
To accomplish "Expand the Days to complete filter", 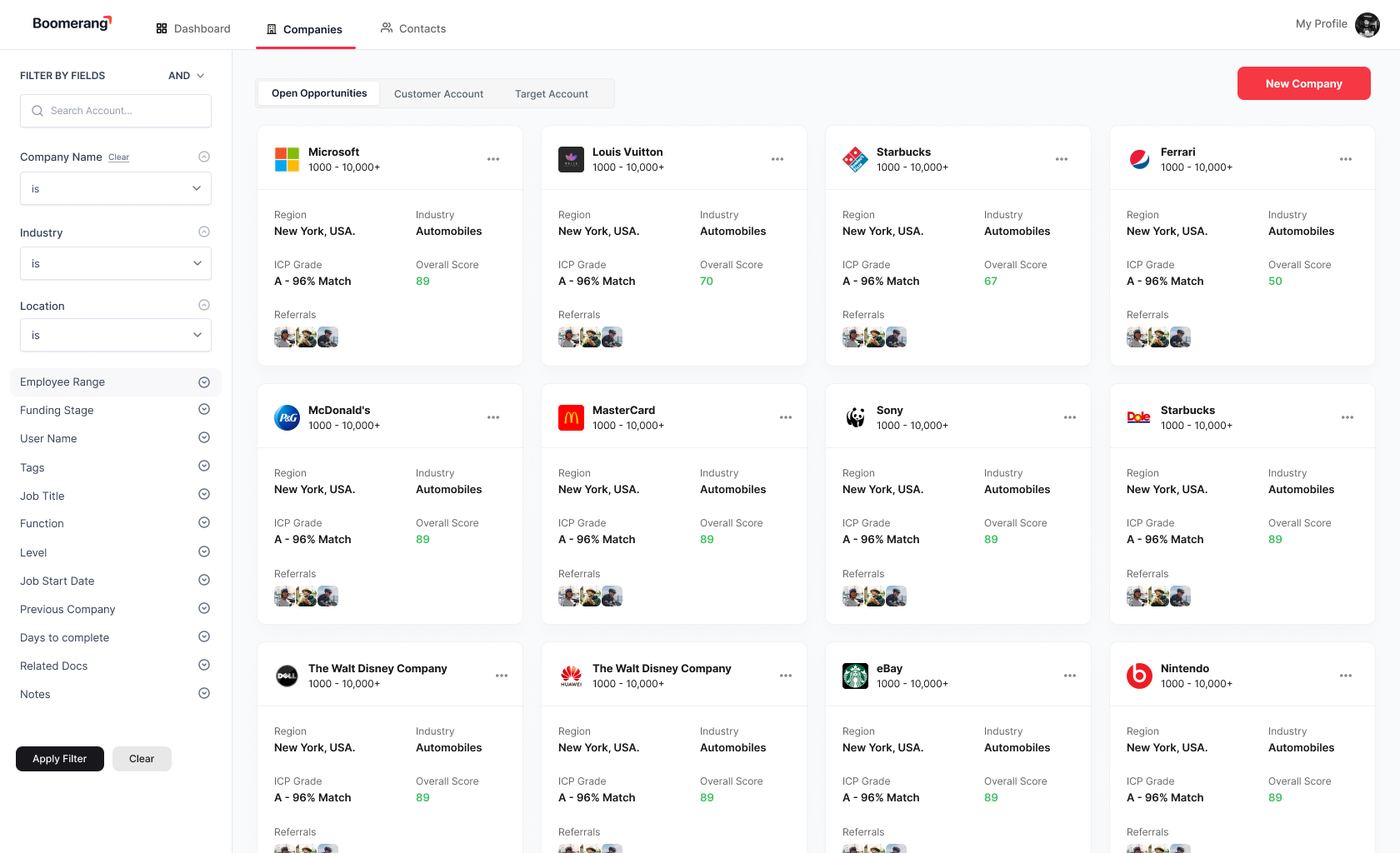I will (x=204, y=637).
